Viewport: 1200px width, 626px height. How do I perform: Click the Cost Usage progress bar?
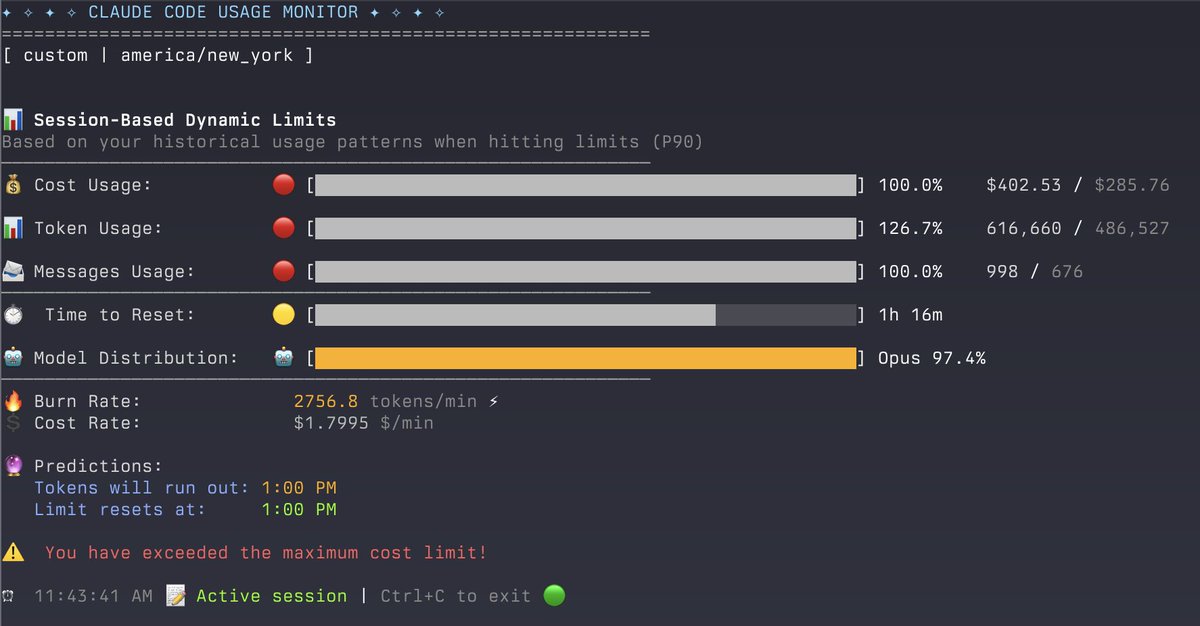point(586,185)
